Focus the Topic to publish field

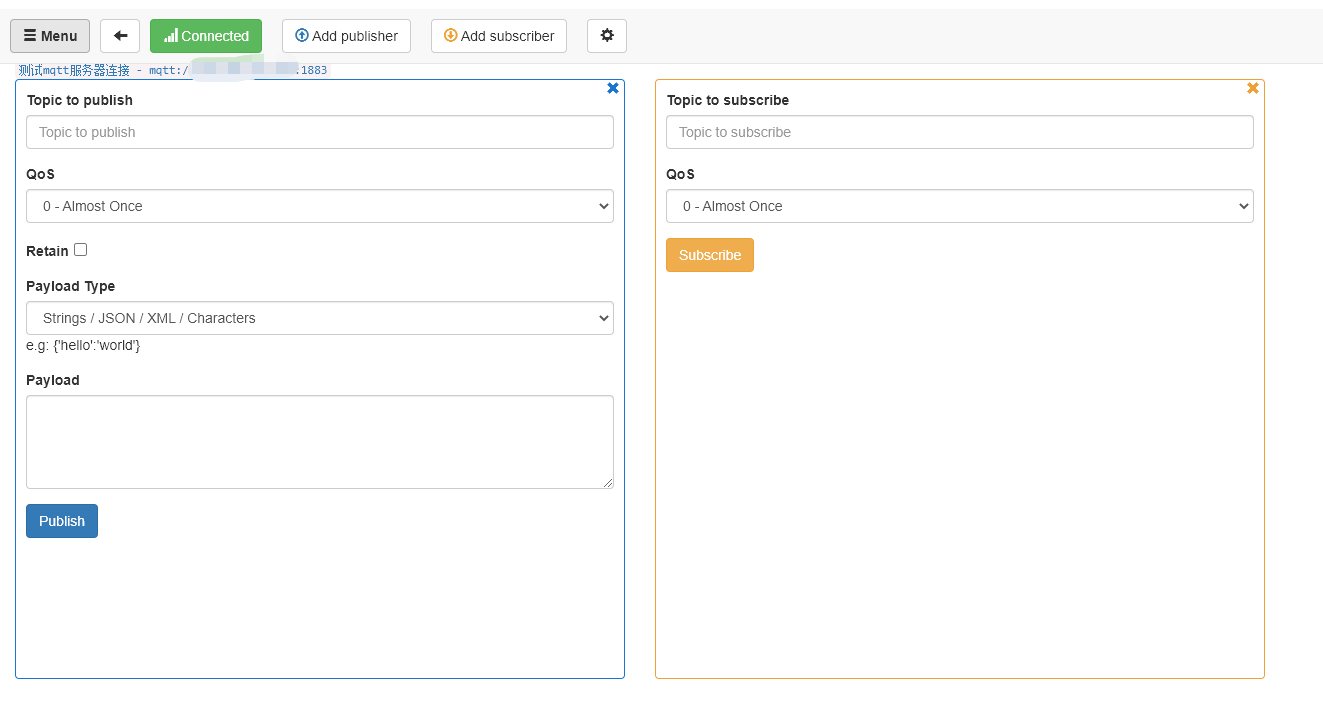tap(320, 132)
